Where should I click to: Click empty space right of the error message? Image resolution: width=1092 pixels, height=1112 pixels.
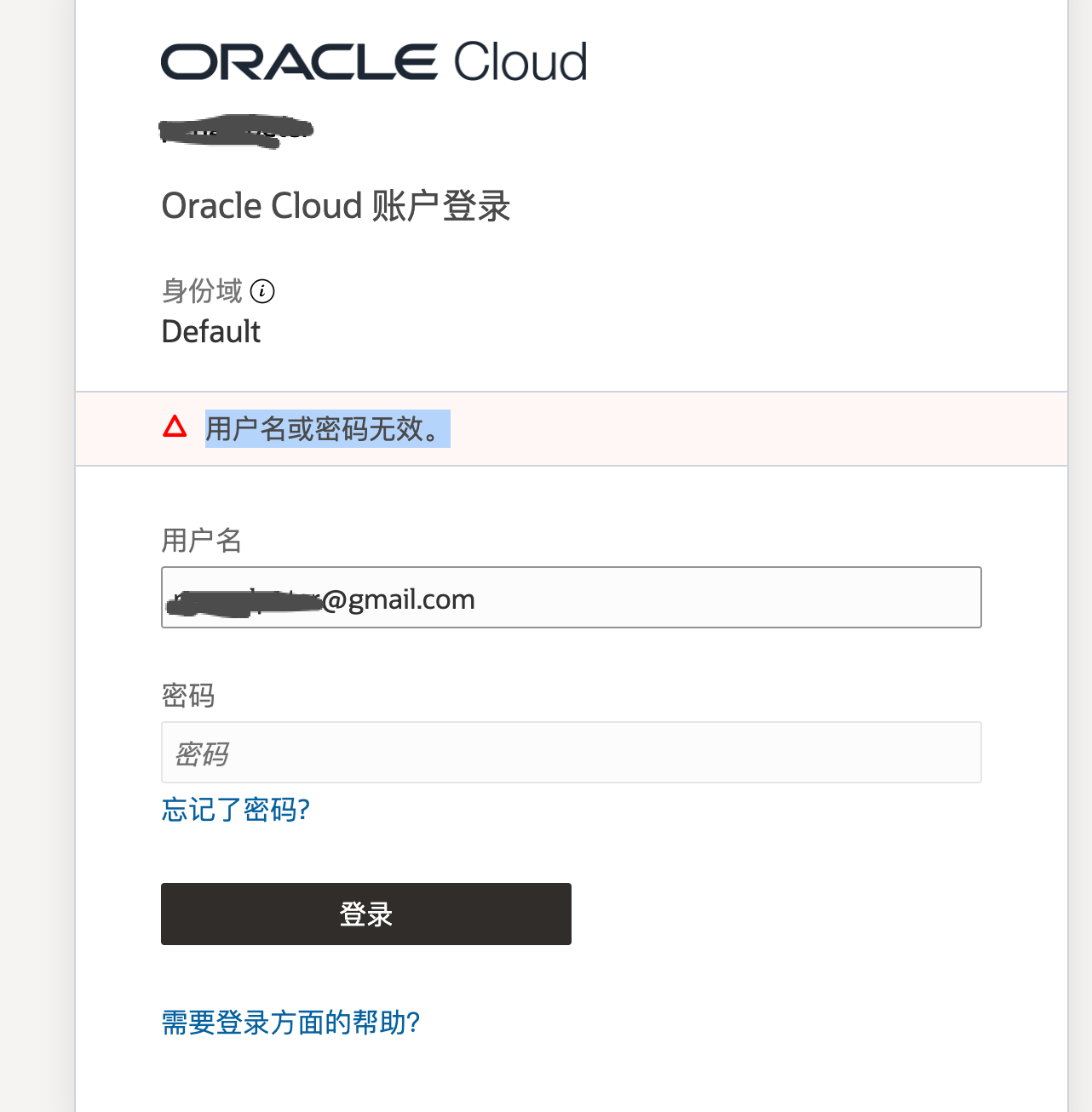(x=758, y=429)
